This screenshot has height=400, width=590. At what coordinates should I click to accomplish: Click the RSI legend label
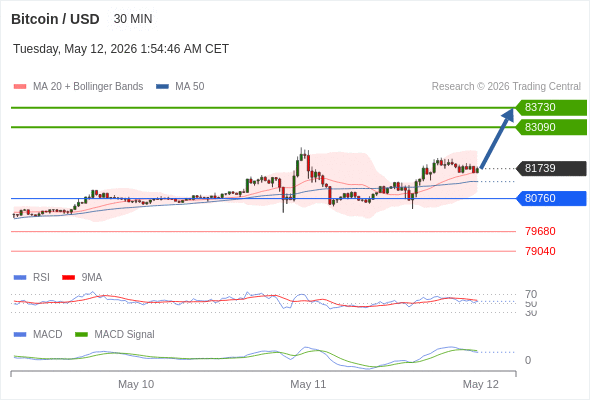click(x=41, y=278)
